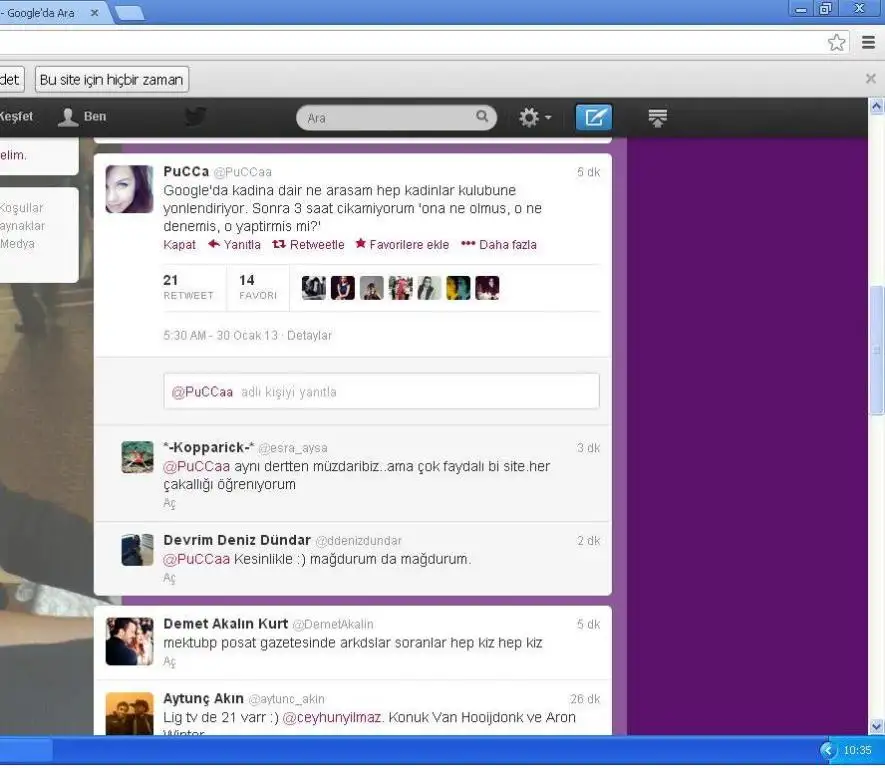Reply using the Yanıtla arrow

click(234, 245)
